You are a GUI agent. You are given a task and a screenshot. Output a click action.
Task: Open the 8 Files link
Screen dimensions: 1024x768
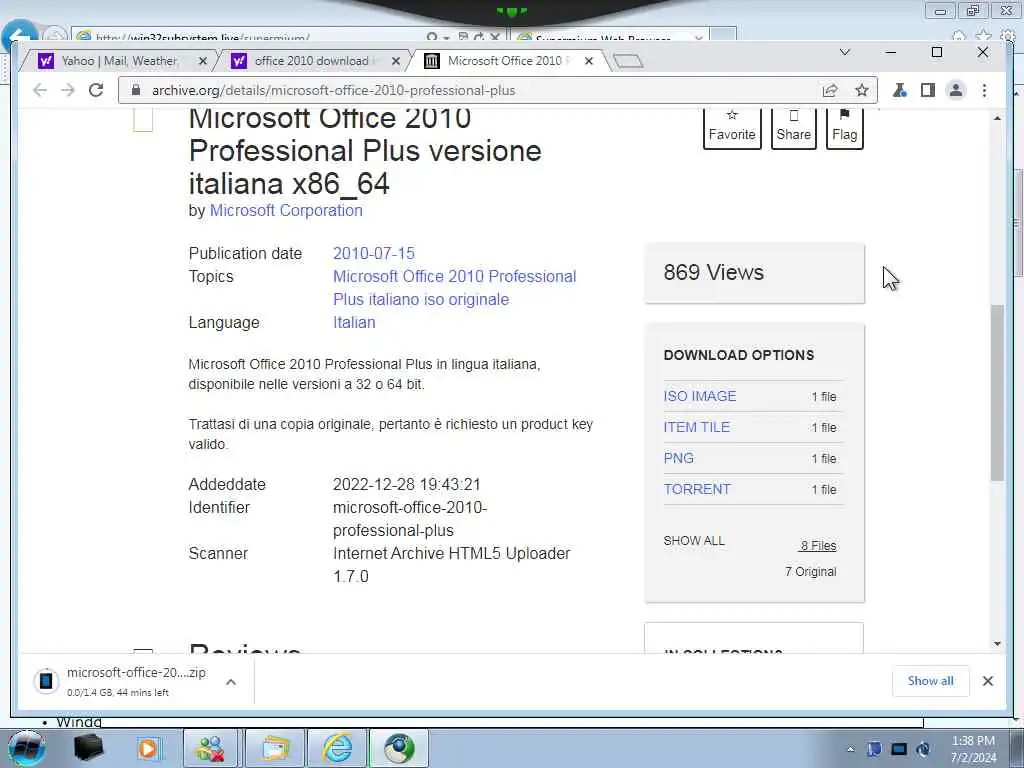pos(819,546)
